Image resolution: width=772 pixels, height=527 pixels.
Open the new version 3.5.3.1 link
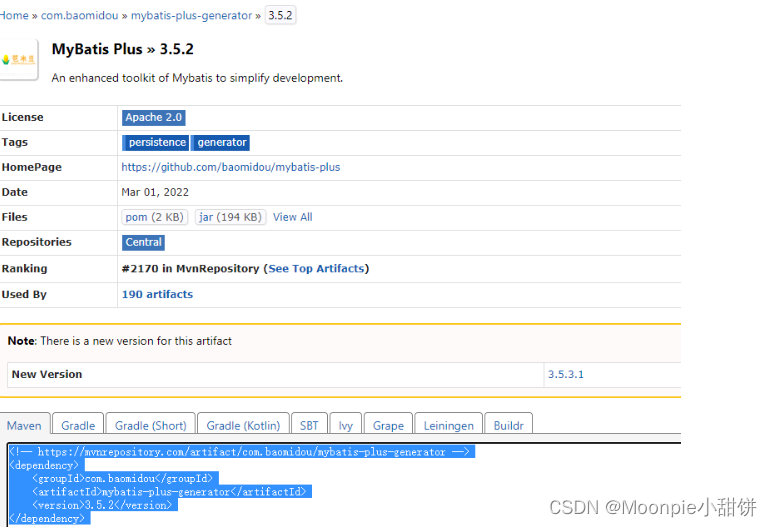(x=566, y=374)
